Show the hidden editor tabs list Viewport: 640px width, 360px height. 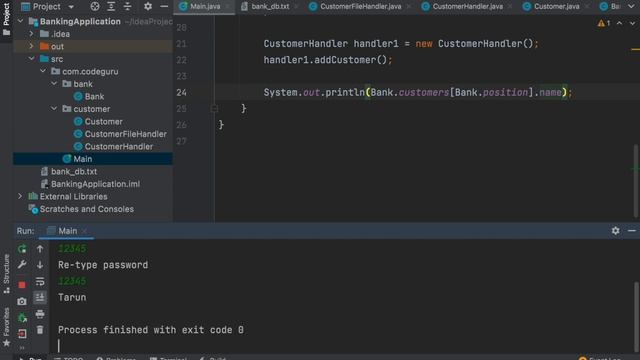(631, 7)
